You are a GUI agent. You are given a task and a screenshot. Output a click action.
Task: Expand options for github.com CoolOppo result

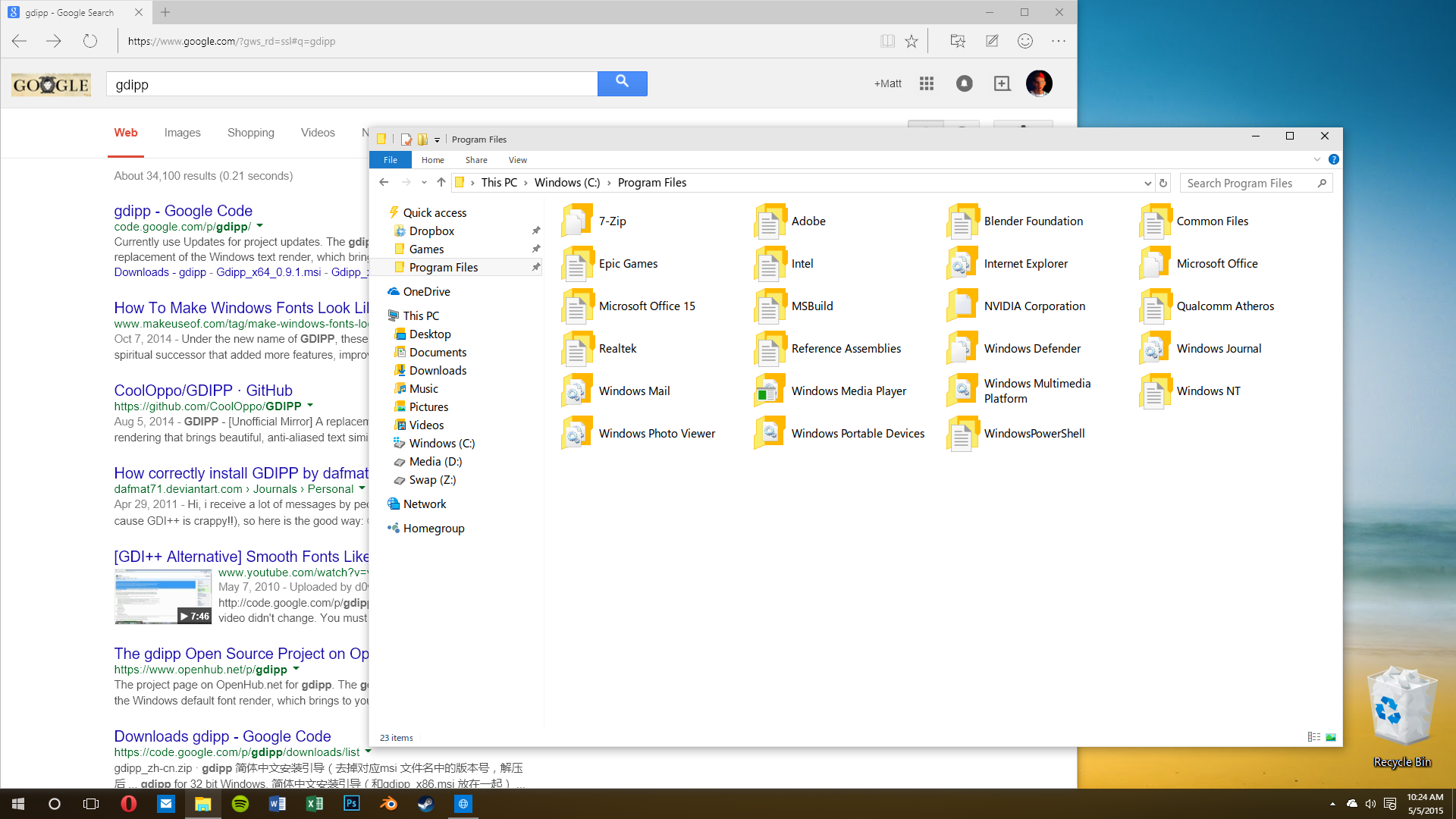point(310,406)
